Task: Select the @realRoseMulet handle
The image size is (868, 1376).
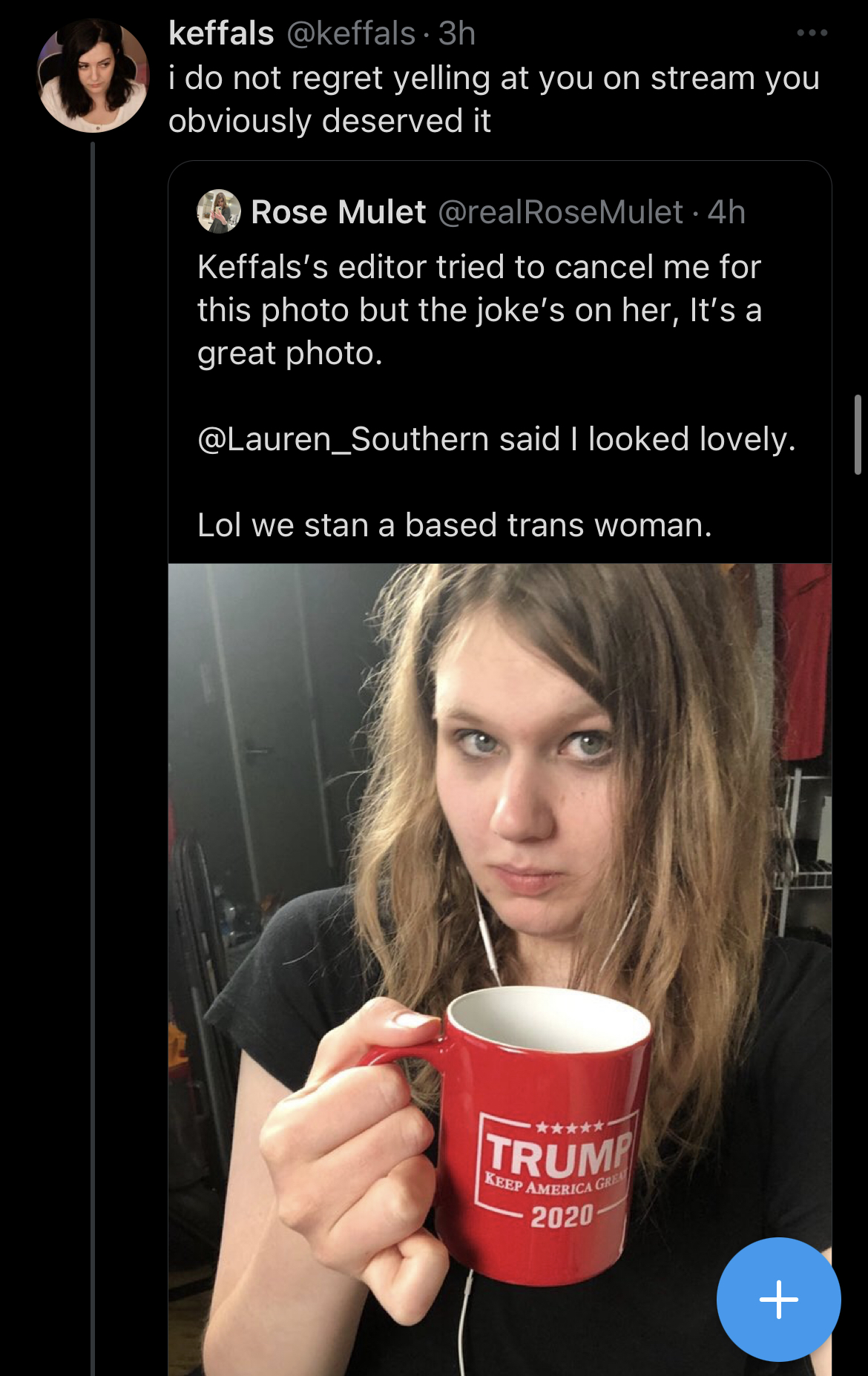Action: coord(561,212)
